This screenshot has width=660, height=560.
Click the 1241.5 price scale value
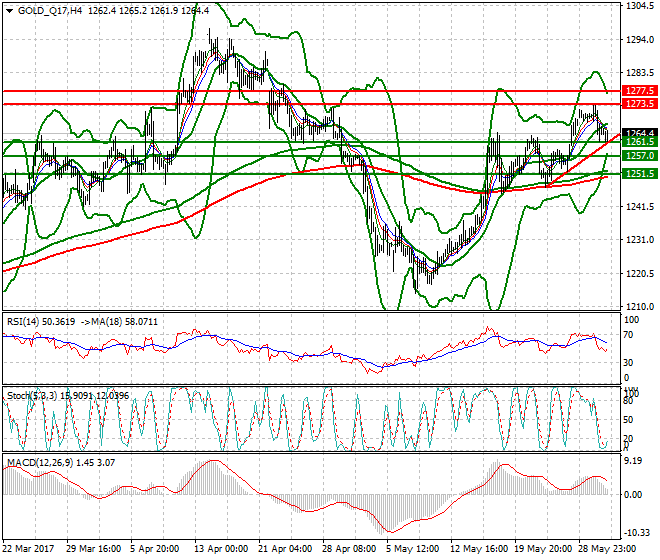tap(640, 206)
